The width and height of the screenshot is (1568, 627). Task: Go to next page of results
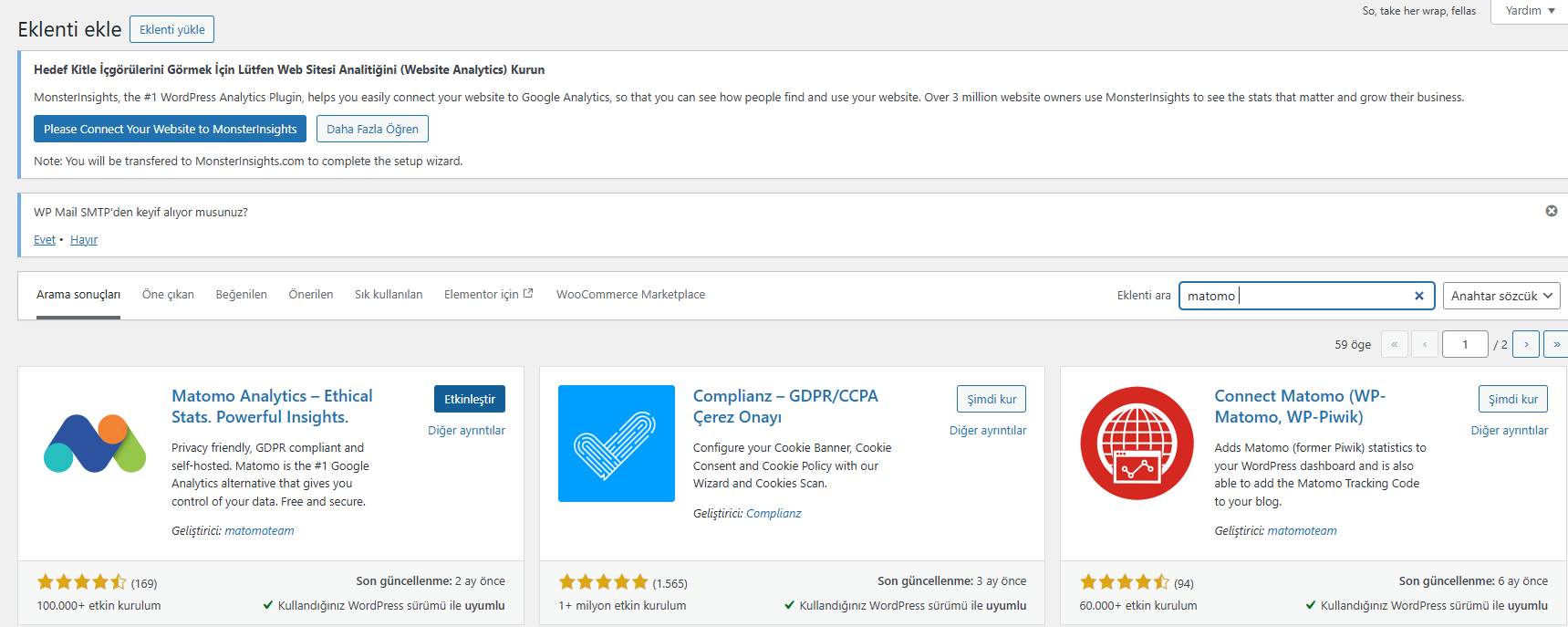coord(1525,344)
